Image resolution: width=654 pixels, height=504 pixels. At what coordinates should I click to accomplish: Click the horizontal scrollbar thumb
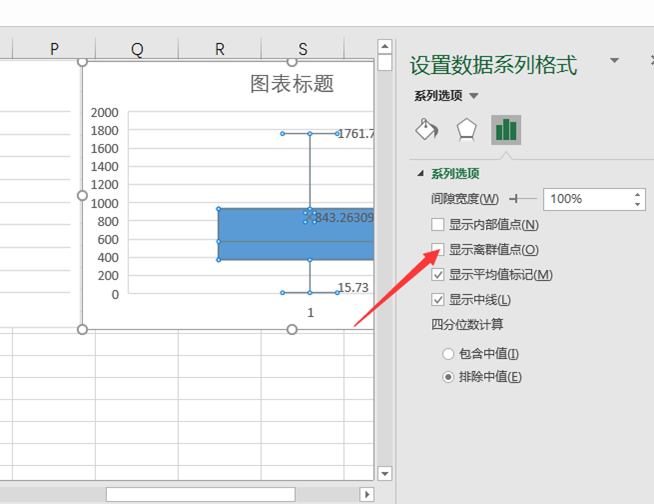(201, 495)
